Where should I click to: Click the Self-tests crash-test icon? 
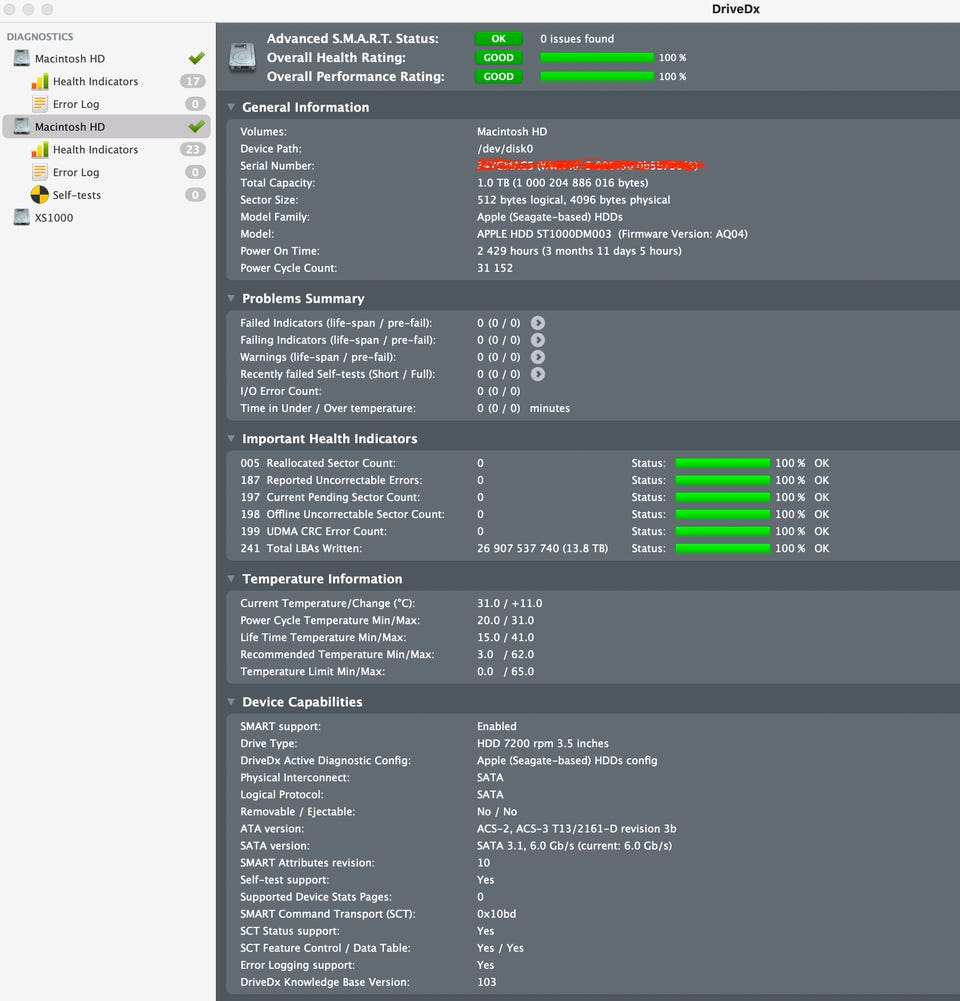click(40, 195)
